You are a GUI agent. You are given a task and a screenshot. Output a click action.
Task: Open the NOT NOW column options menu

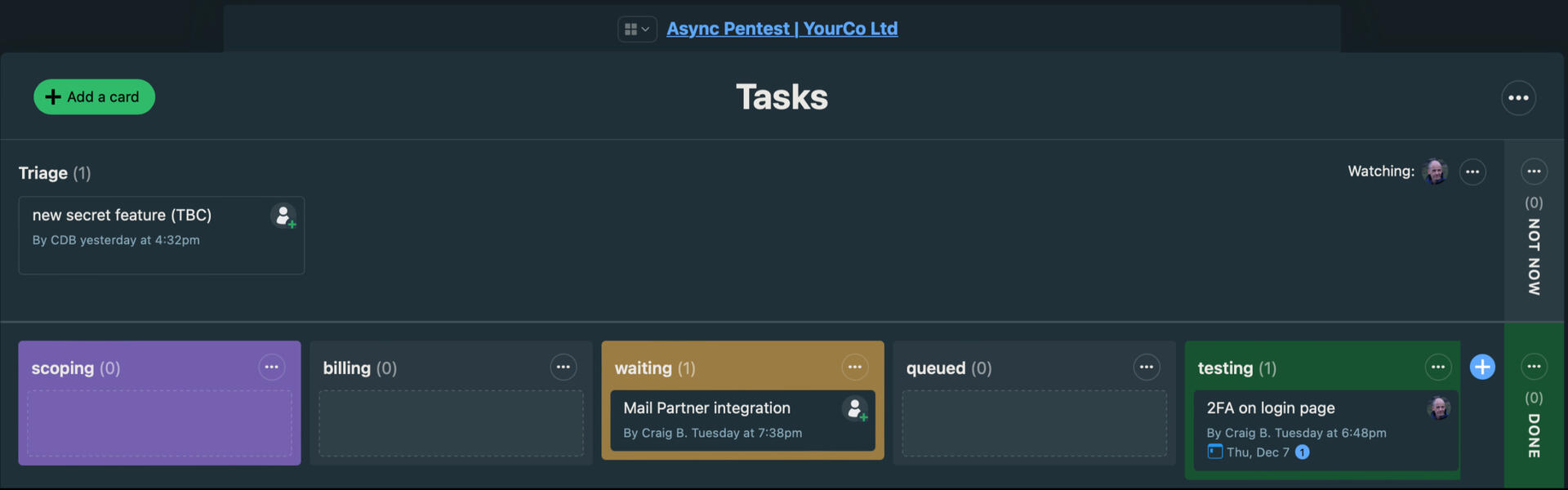point(1534,171)
